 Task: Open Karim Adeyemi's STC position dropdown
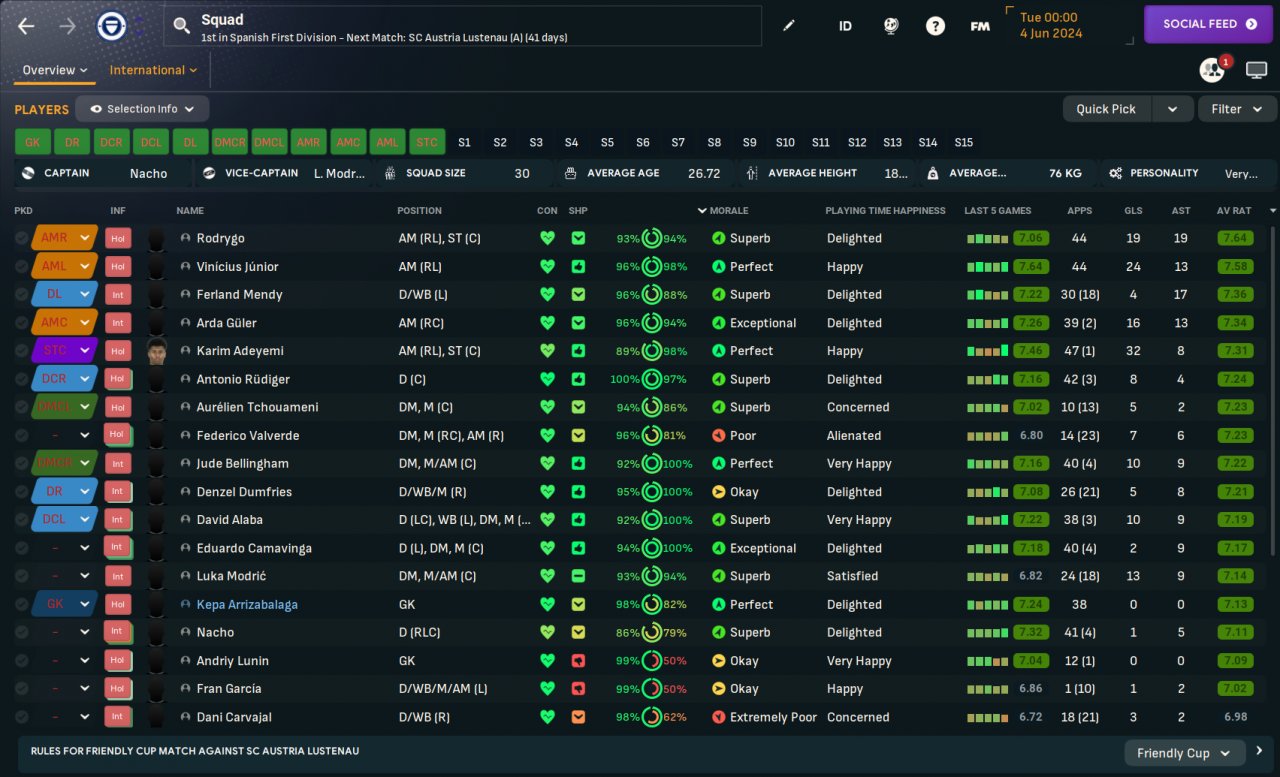point(64,351)
